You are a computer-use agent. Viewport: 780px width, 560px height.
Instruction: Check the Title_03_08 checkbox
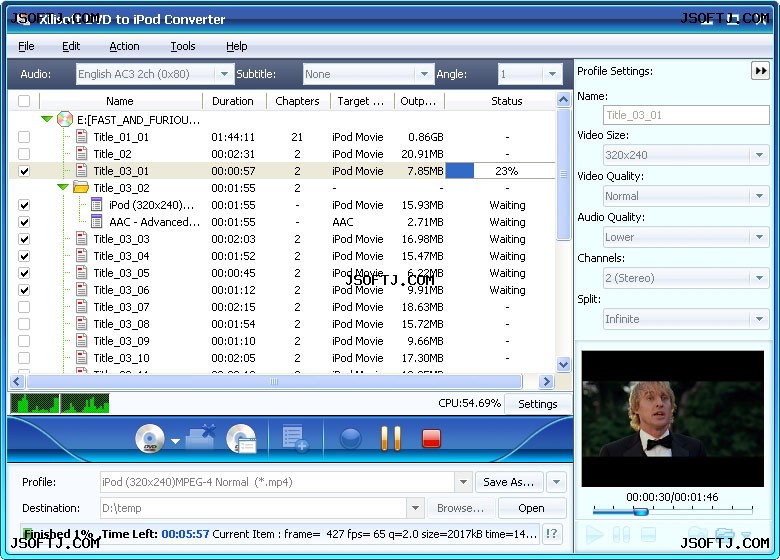(x=24, y=324)
